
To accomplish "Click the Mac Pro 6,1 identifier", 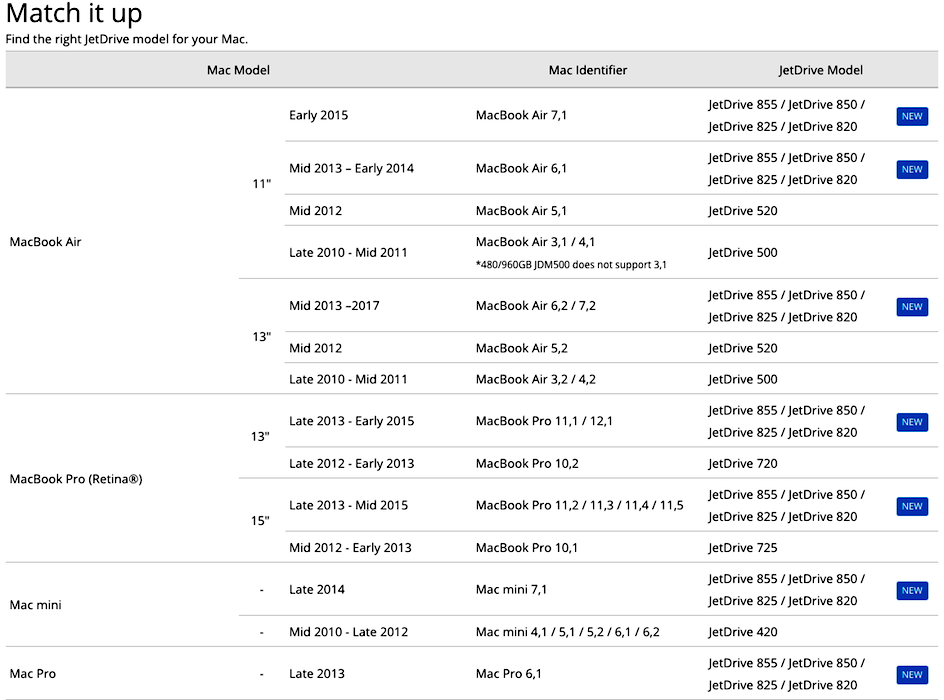I will pos(508,674).
